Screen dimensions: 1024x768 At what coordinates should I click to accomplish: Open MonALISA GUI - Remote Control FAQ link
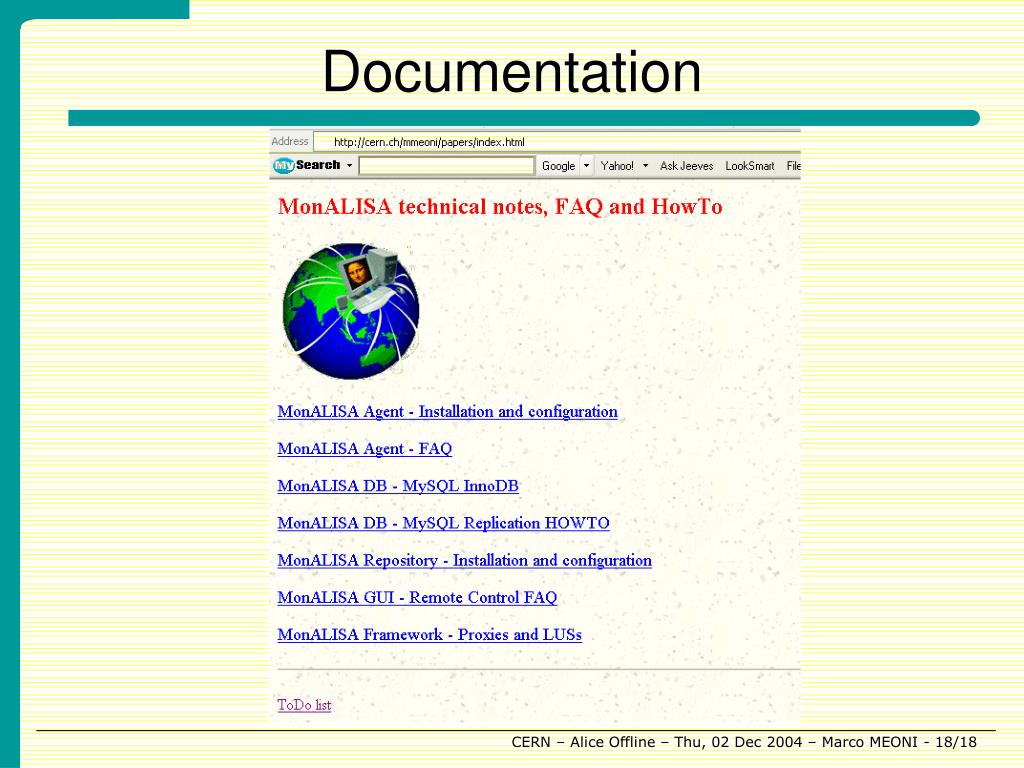(417, 598)
